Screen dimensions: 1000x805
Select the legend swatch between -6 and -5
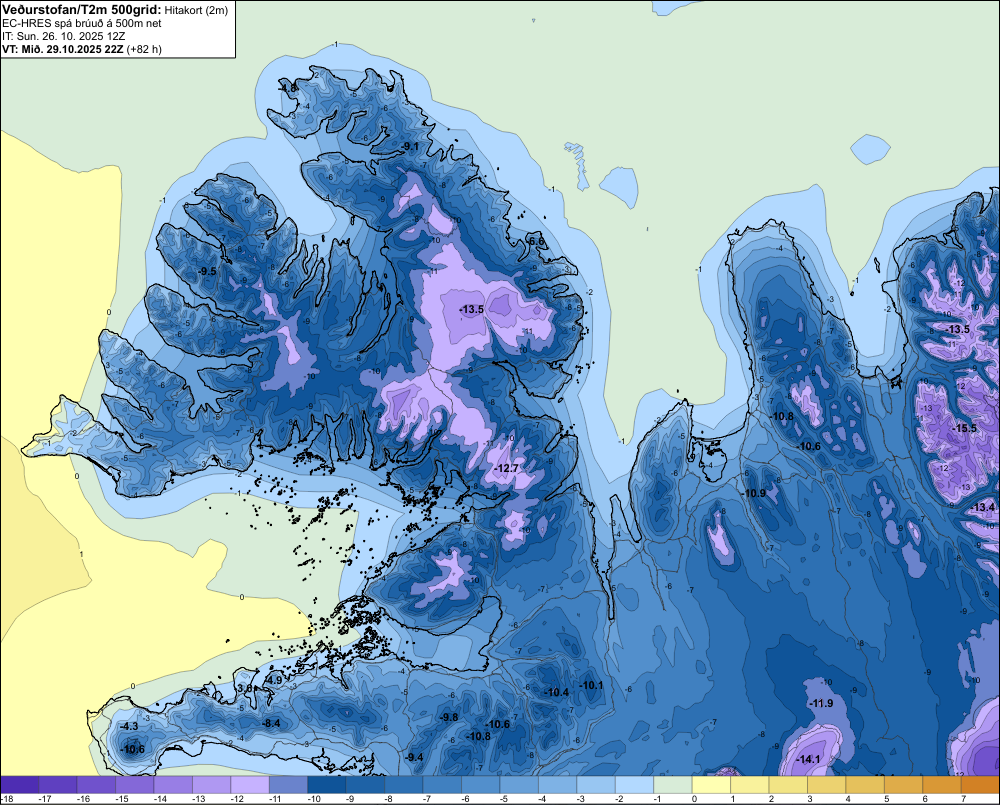click(x=481, y=785)
